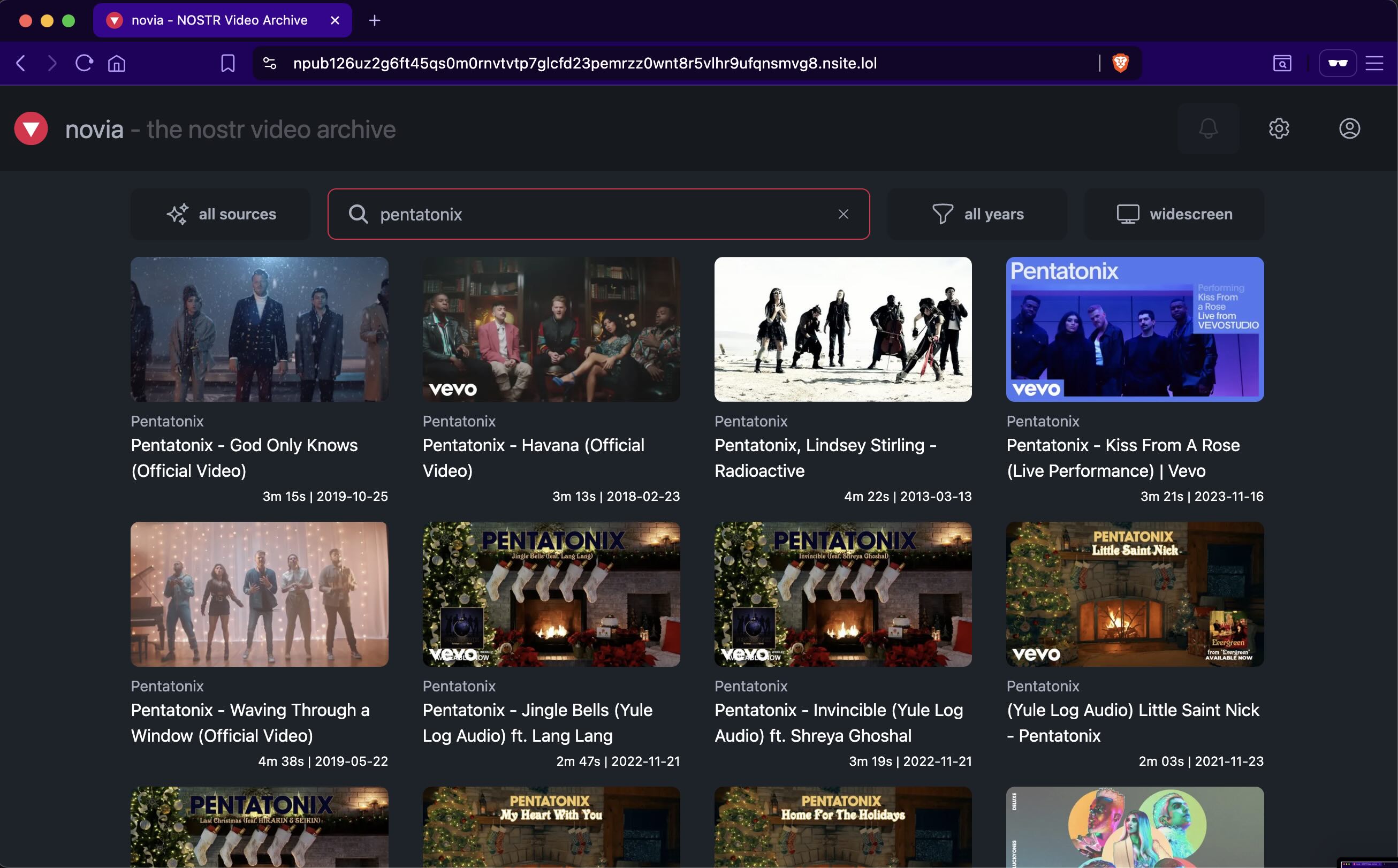Open the sidebar search panel icon
This screenshot has height=868, width=1398.
1282,63
